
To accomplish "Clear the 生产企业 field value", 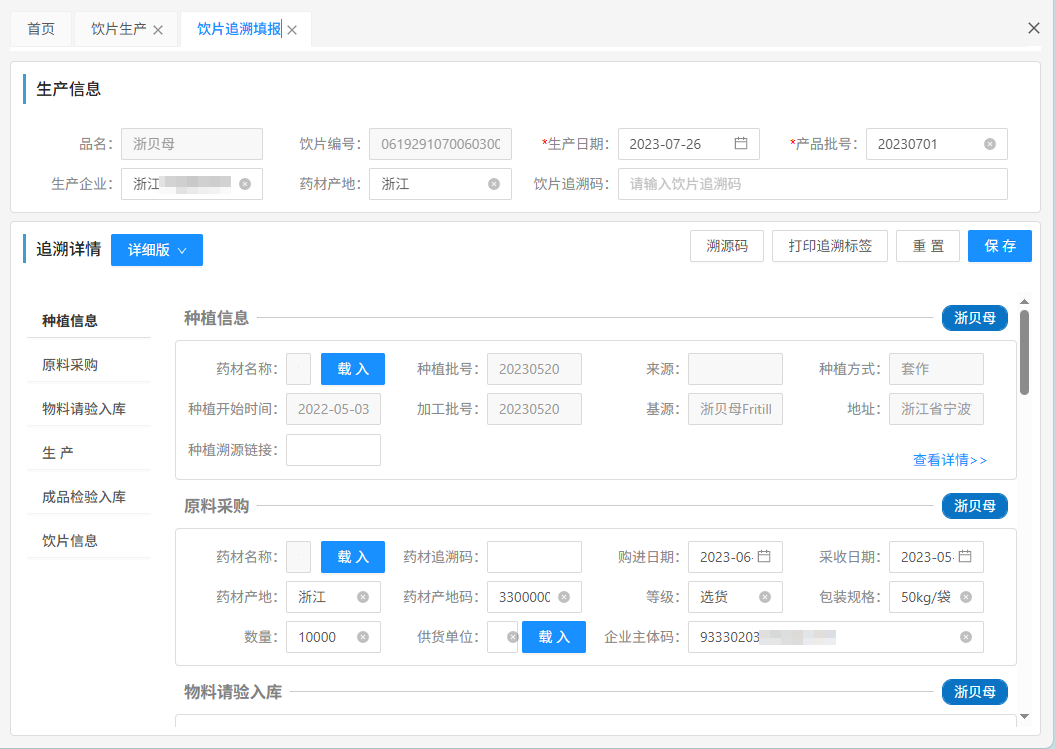I will (245, 184).
